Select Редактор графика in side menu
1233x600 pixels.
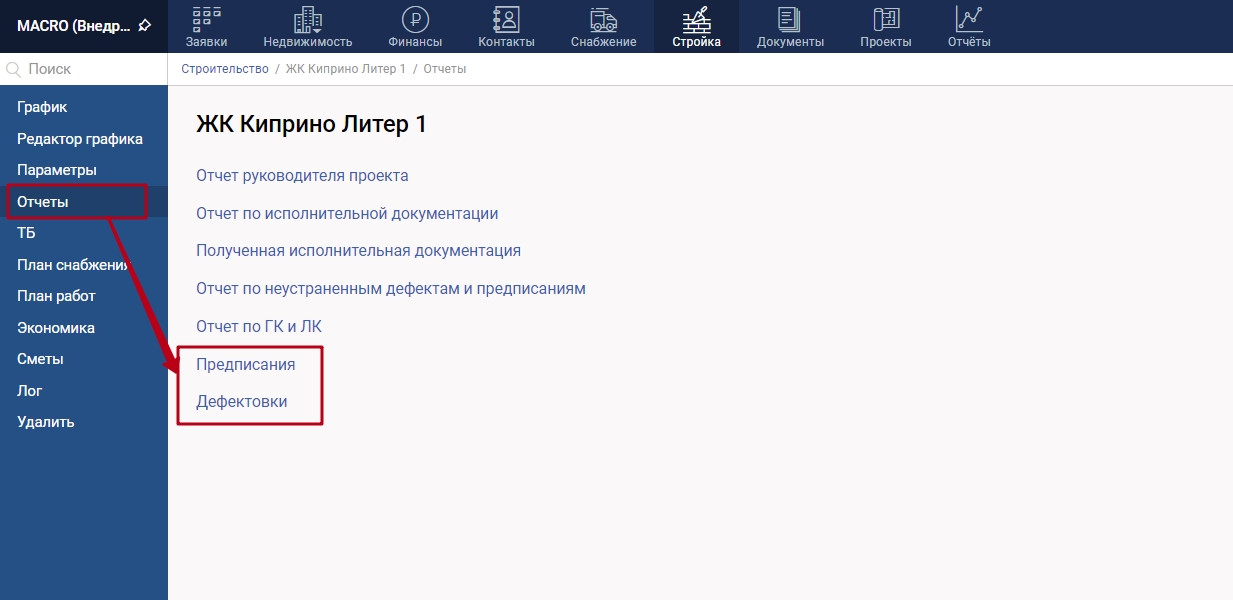pos(80,139)
